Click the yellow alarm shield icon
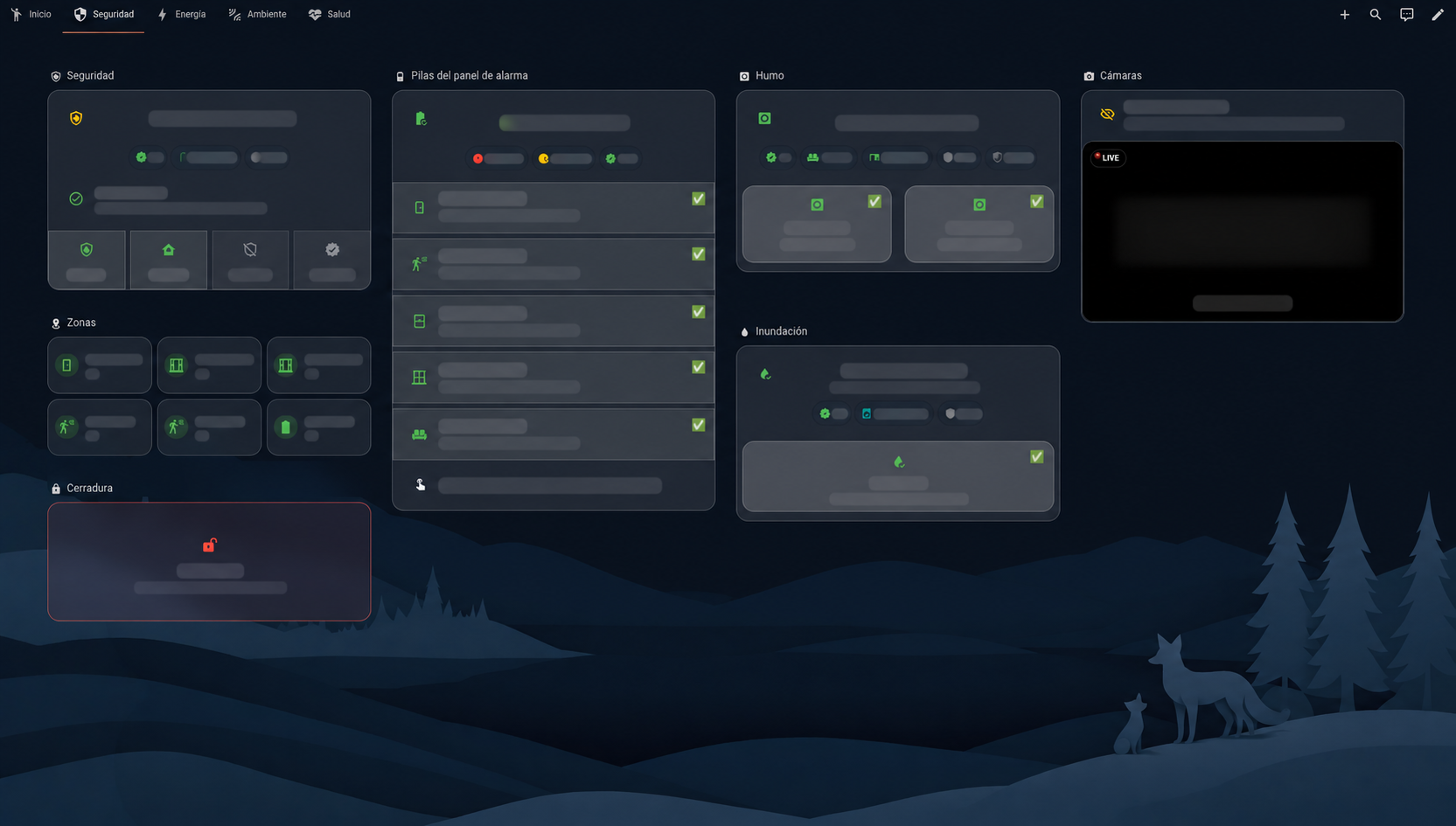 click(x=76, y=118)
